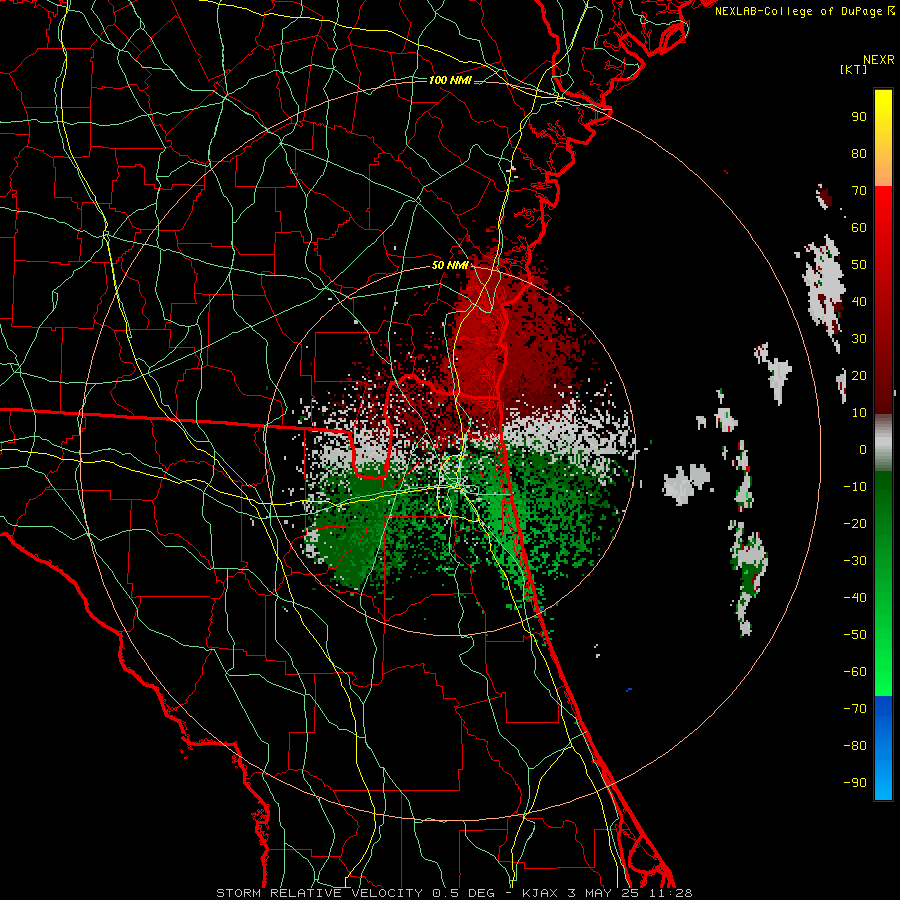
Task: Click the -90 value on velocity scale
Action: (x=855, y=783)
